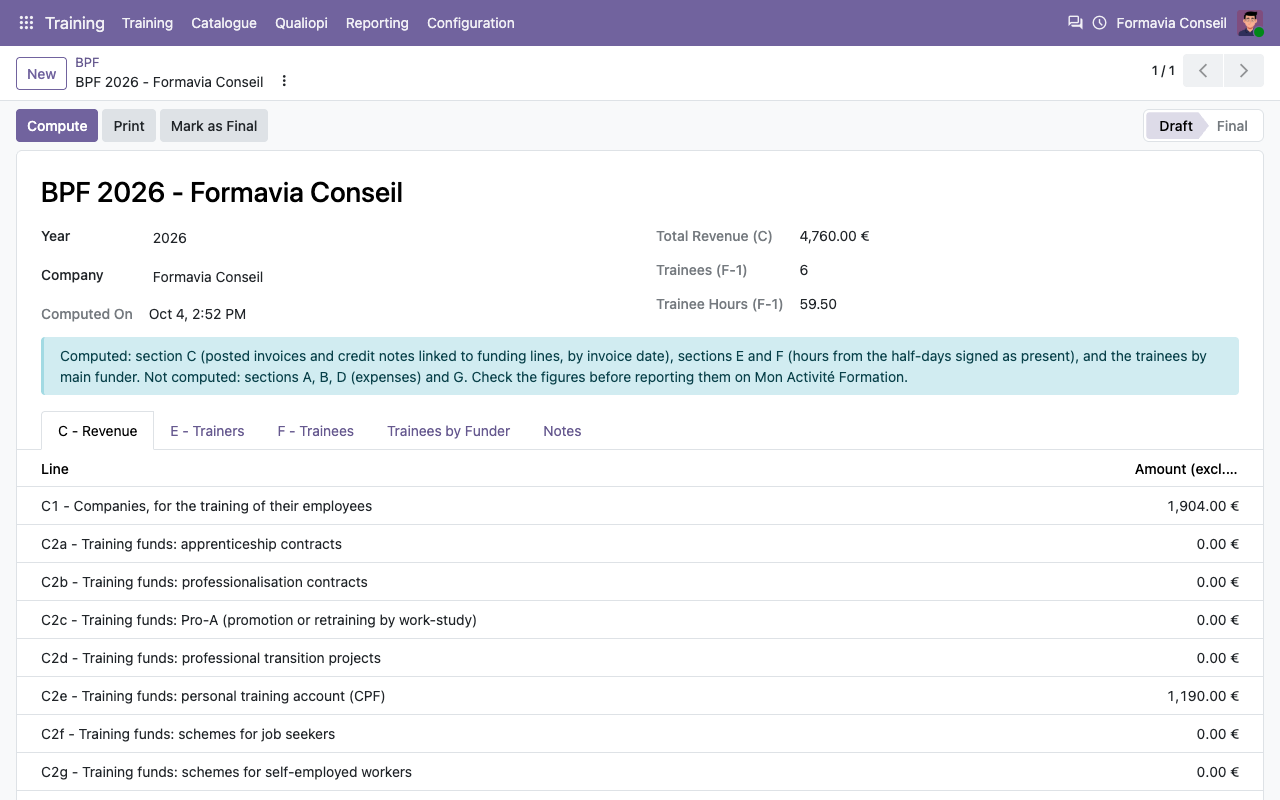Select row C2a apprenticeship contracts
The image size is (1280, 800).
tap(640, 544)
